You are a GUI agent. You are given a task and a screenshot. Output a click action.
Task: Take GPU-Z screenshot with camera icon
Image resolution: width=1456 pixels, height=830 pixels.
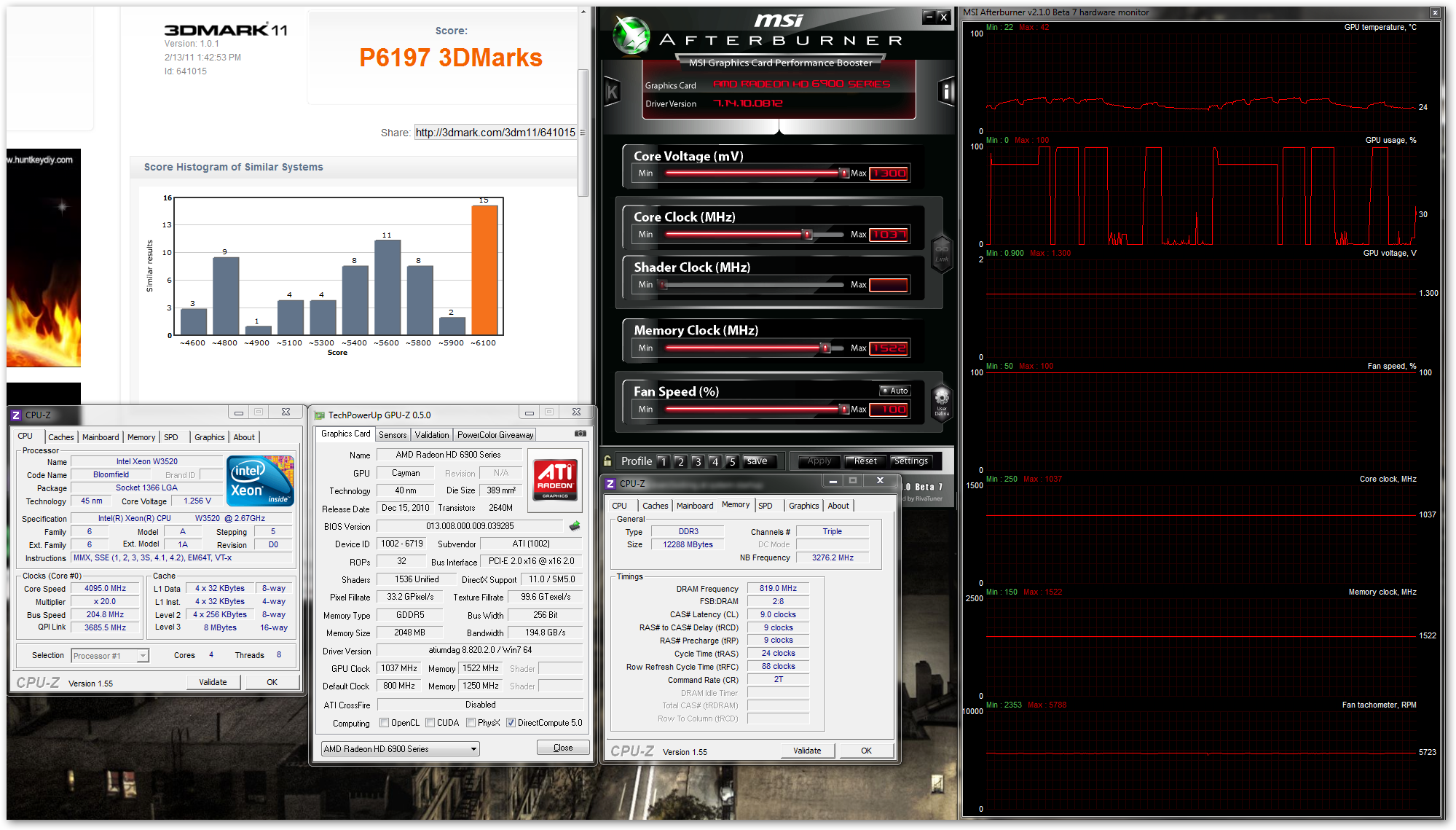(581, 434)
